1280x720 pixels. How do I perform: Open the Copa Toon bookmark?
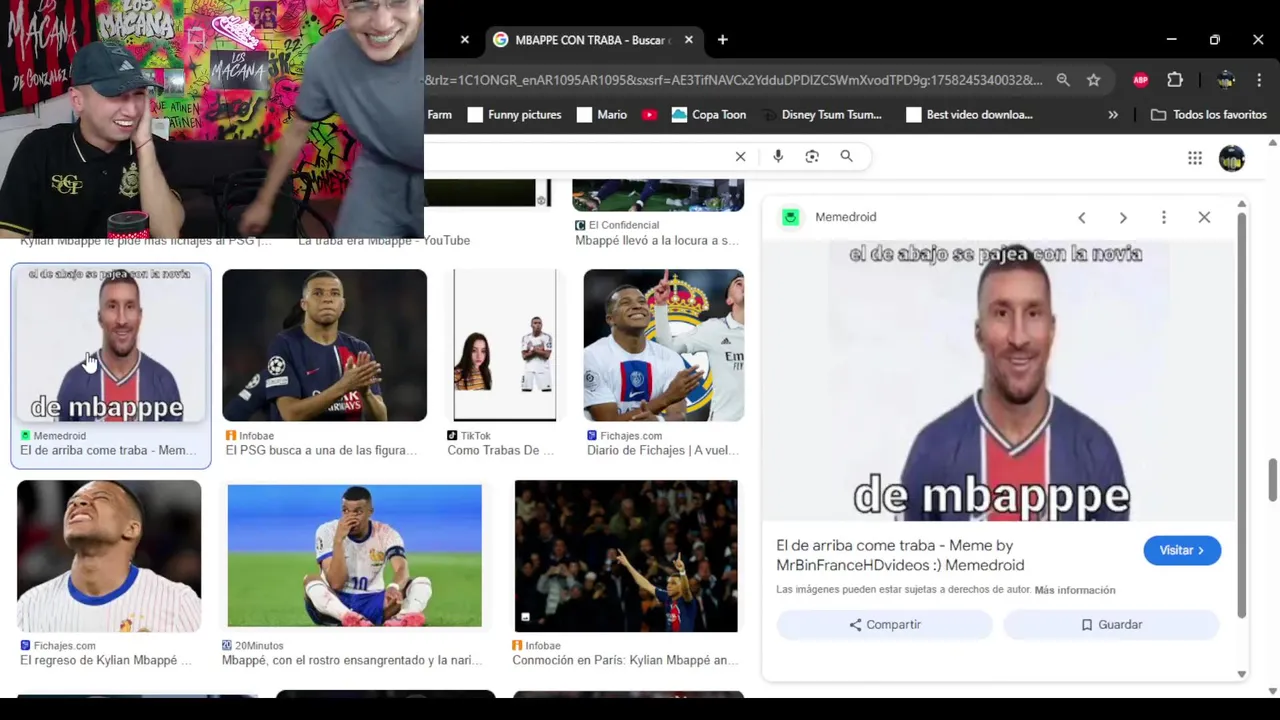coord(708,115)
